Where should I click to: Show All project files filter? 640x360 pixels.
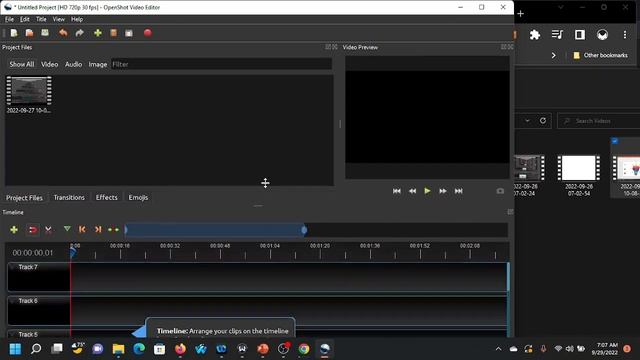pos(22,64)
